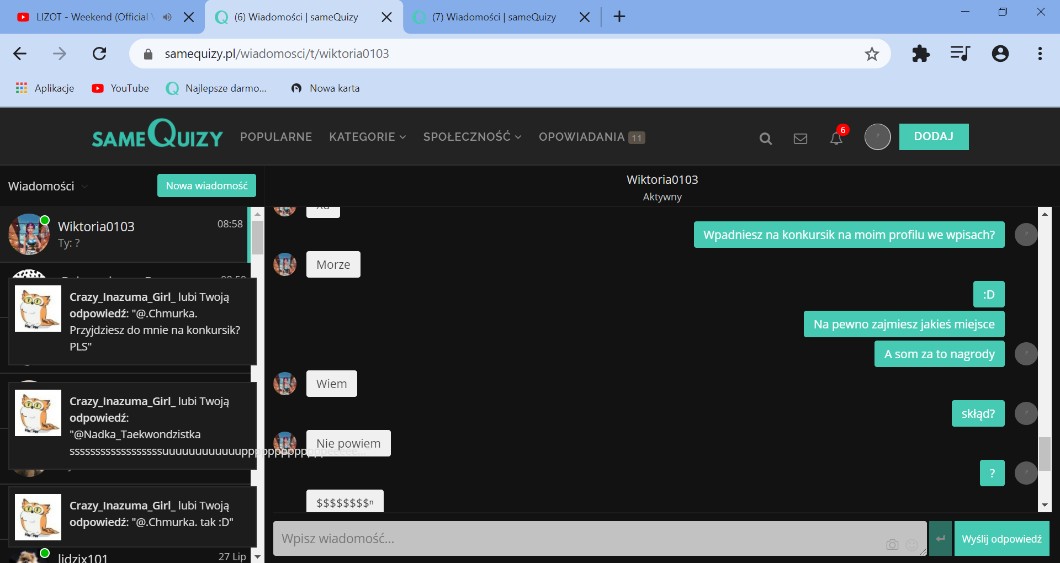Screen dimensions: 1060x563
Task: Expand the Kategorie dropdown menu
Action: point(367,137)
